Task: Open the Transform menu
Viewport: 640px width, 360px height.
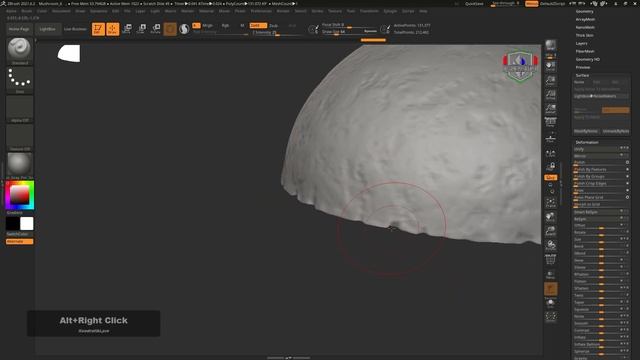Action: coord(369,11)
